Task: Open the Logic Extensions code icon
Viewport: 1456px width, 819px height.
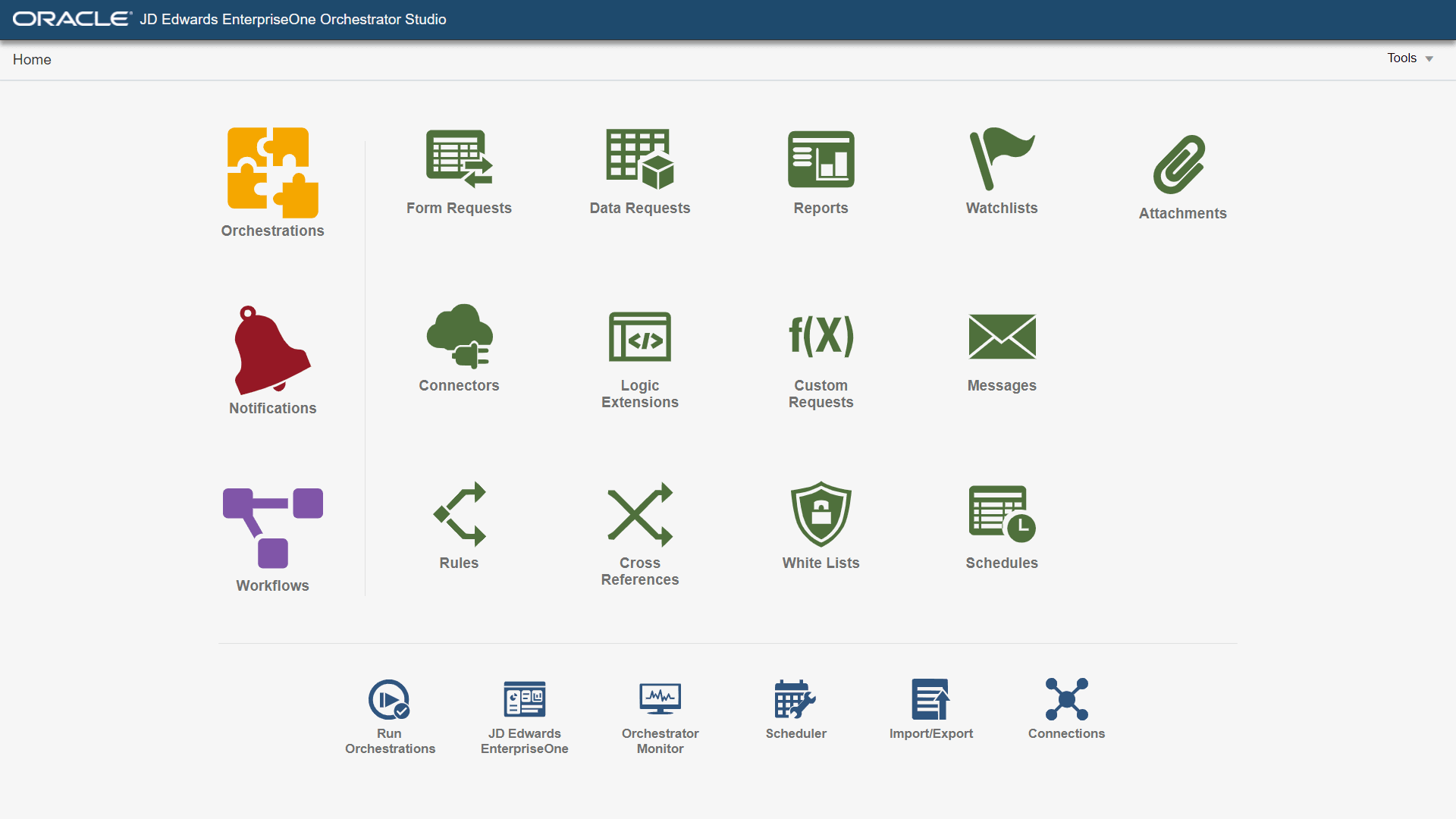Action: click(x=639, y=337)
